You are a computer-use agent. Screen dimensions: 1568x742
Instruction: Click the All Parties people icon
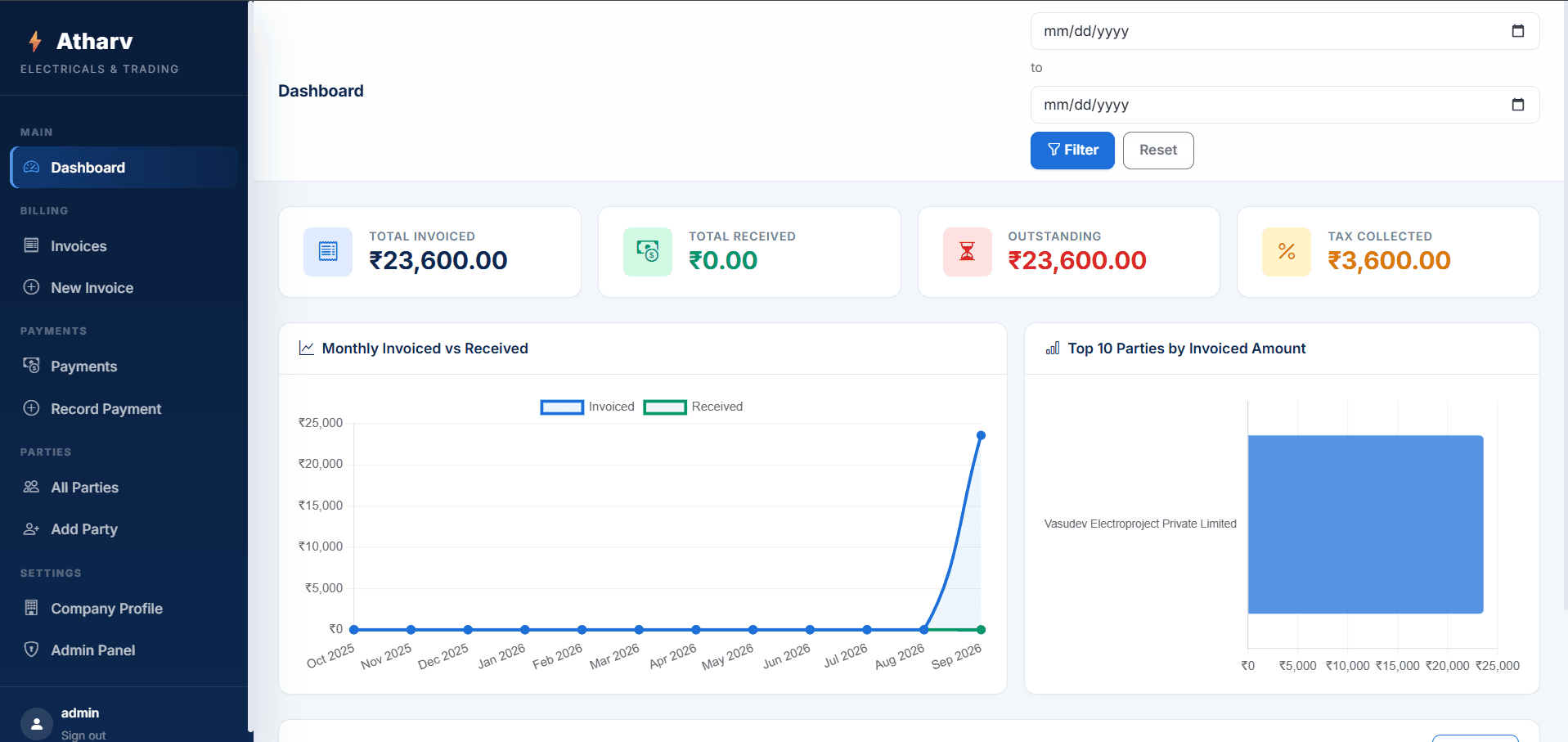[x=31, y=487]
